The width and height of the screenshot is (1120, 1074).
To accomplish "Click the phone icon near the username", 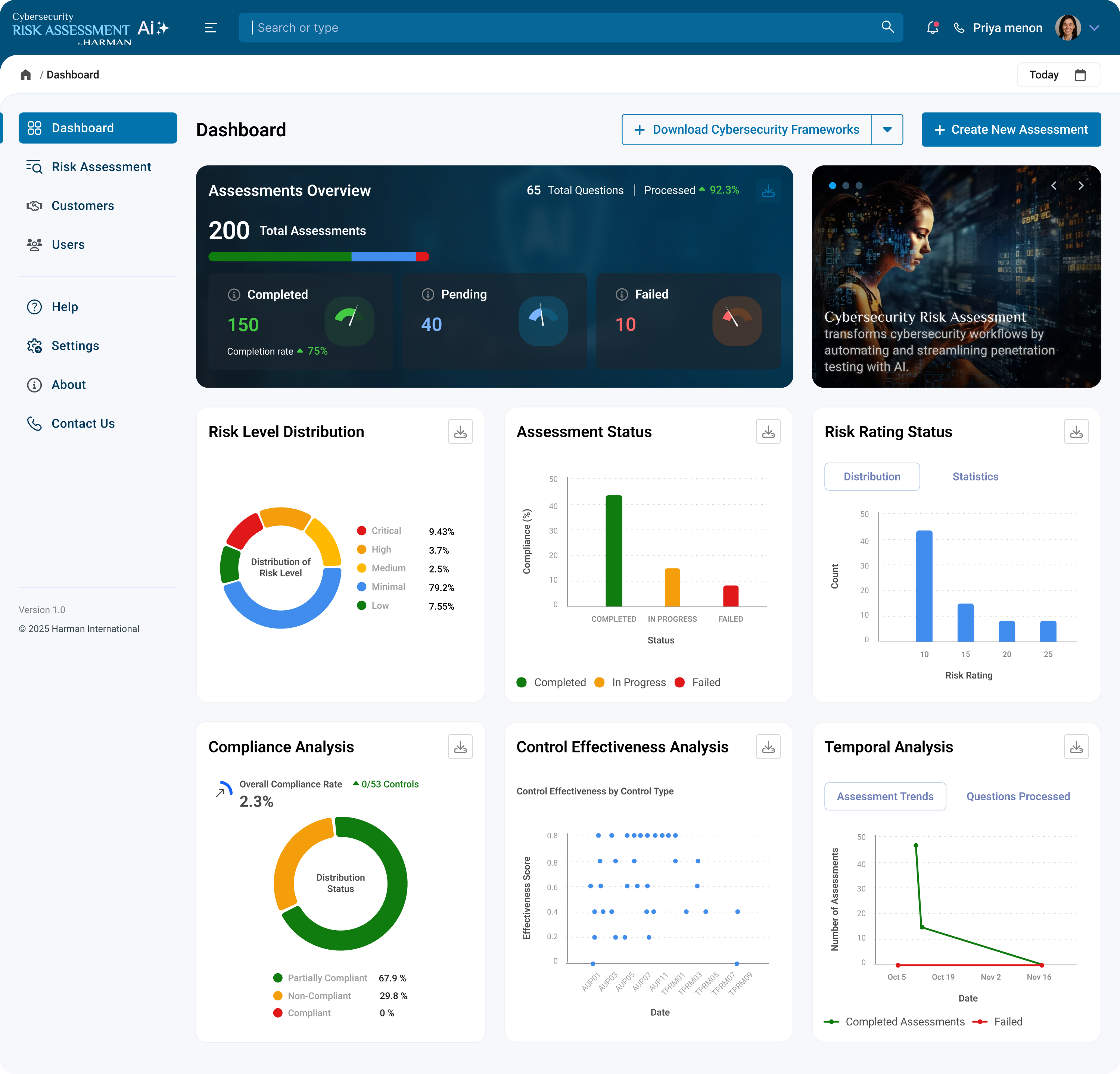I will coord(959,28).
